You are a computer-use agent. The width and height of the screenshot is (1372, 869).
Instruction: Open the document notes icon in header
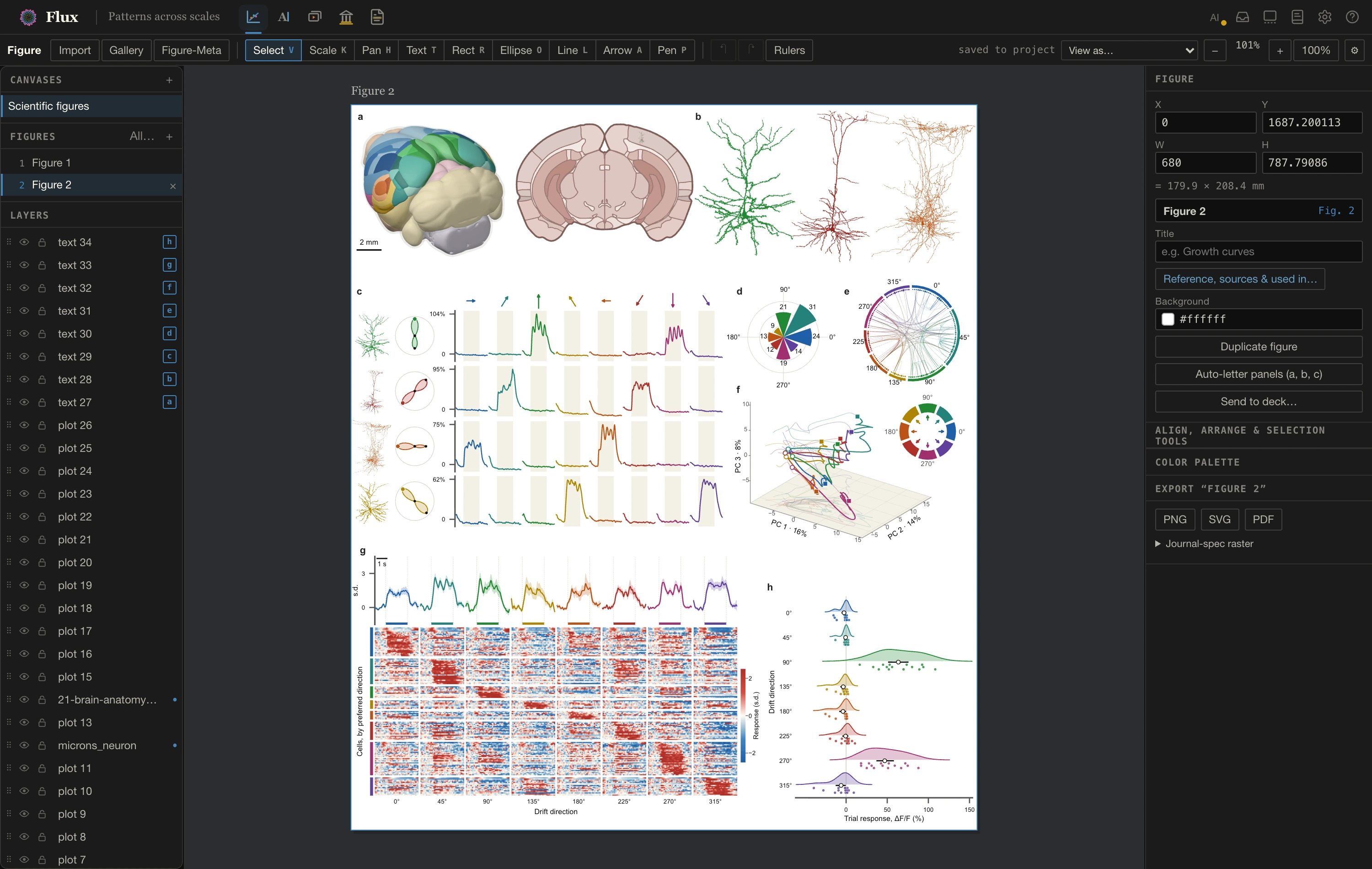377,17
